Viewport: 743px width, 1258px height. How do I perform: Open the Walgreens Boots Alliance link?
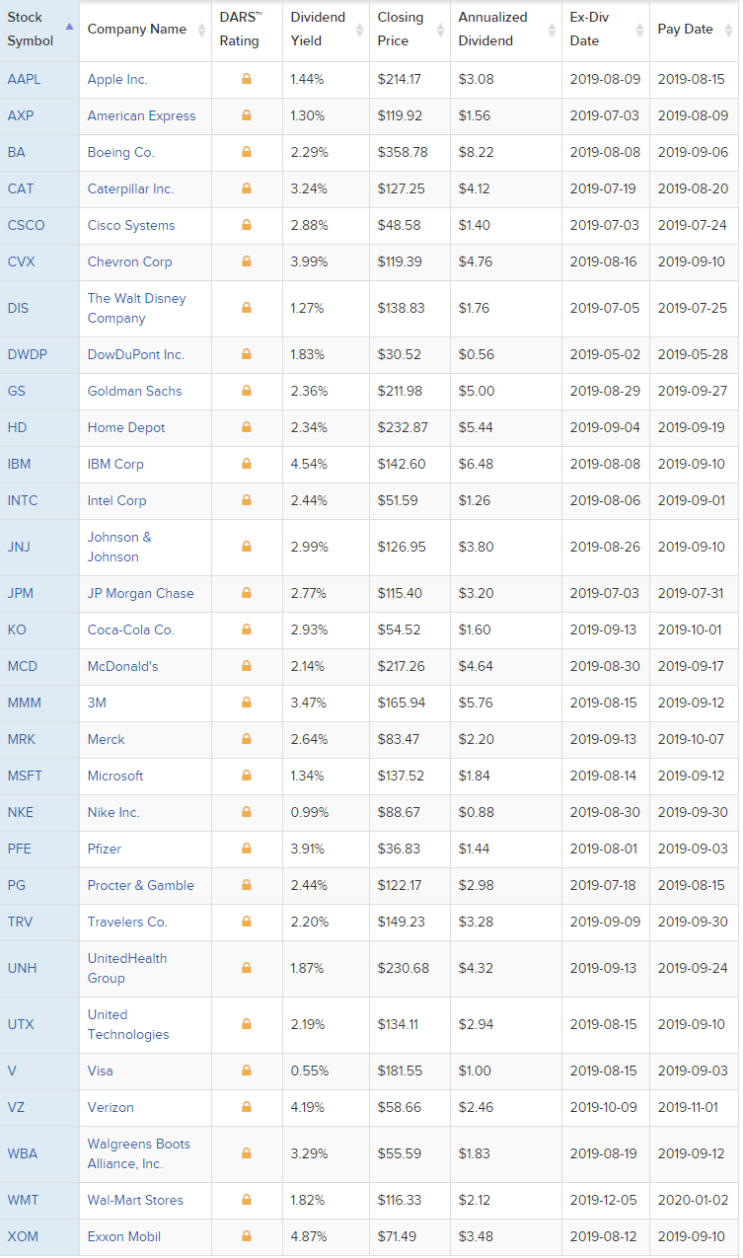(x=139, y=1154)
